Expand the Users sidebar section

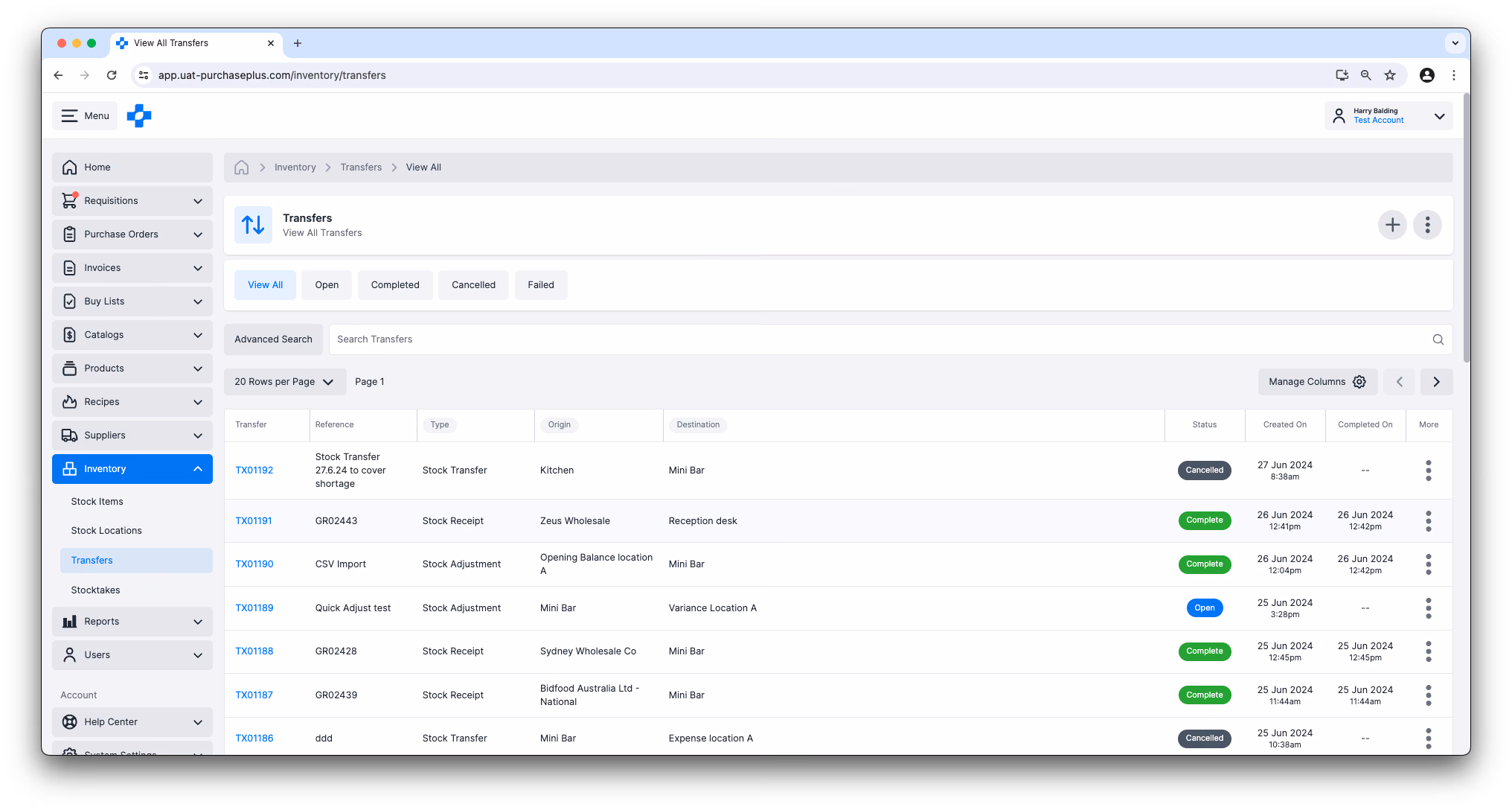[x=132, y=655]
